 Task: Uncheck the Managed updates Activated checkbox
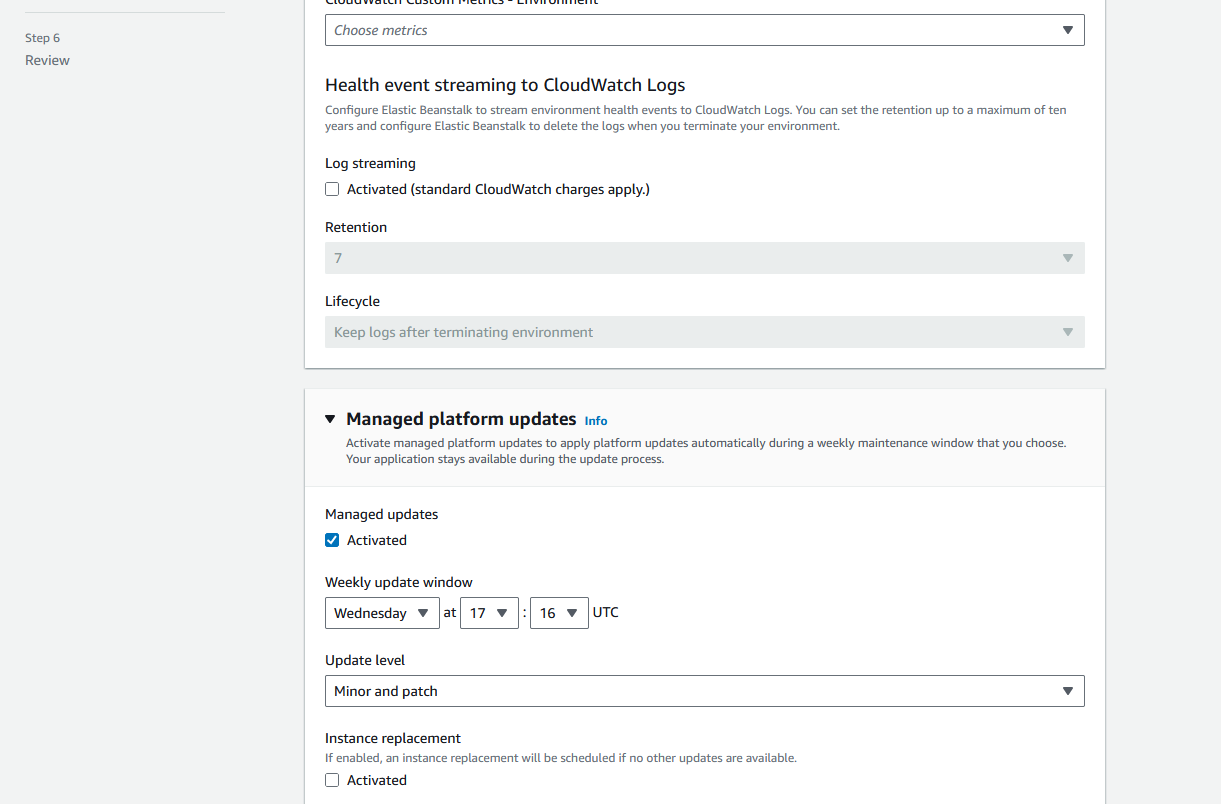(332, 540)
